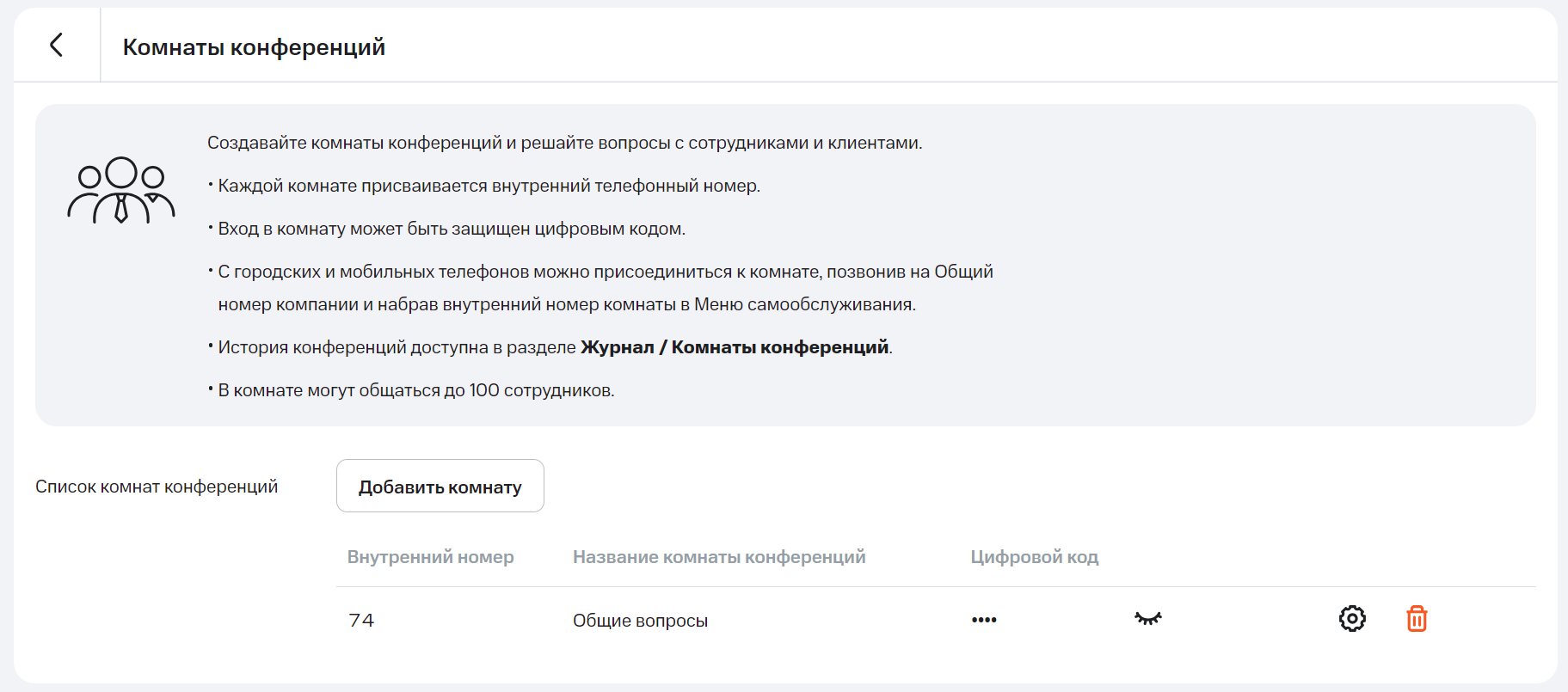Viewport: 1568px width, 692px height.
Task: Click the Внутренний номер column header
Action: [430, 557]
